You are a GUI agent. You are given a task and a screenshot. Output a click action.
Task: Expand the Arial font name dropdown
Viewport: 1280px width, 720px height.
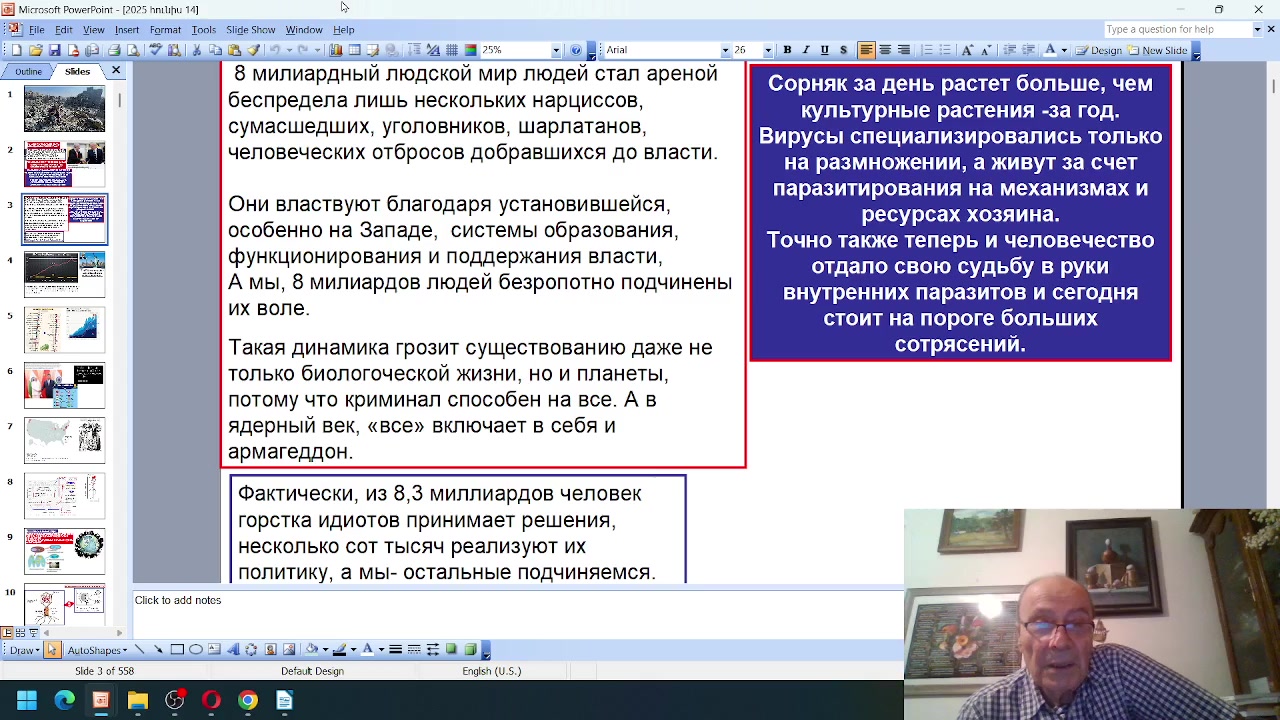[725, 50]
